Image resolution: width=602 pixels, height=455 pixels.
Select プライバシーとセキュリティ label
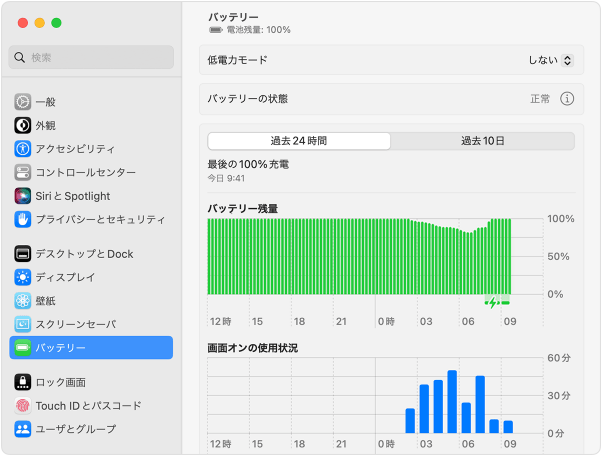(101, 220)
